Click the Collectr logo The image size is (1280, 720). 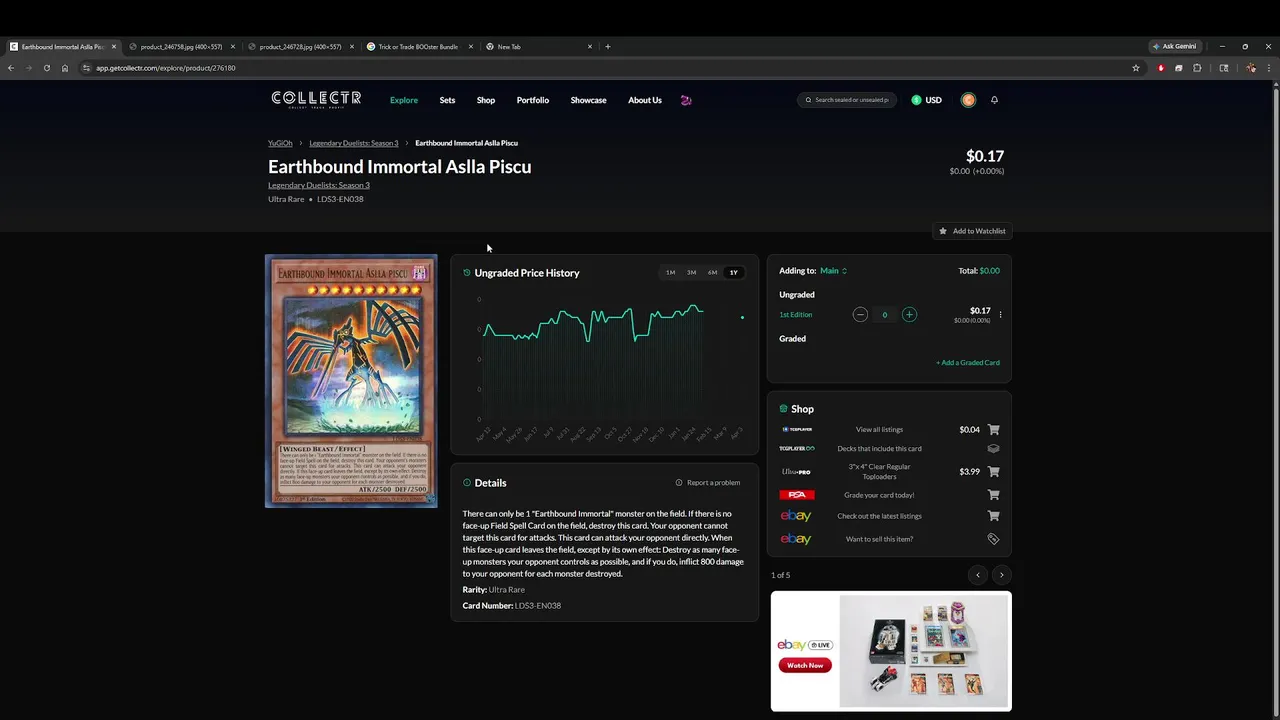(316, 99)
